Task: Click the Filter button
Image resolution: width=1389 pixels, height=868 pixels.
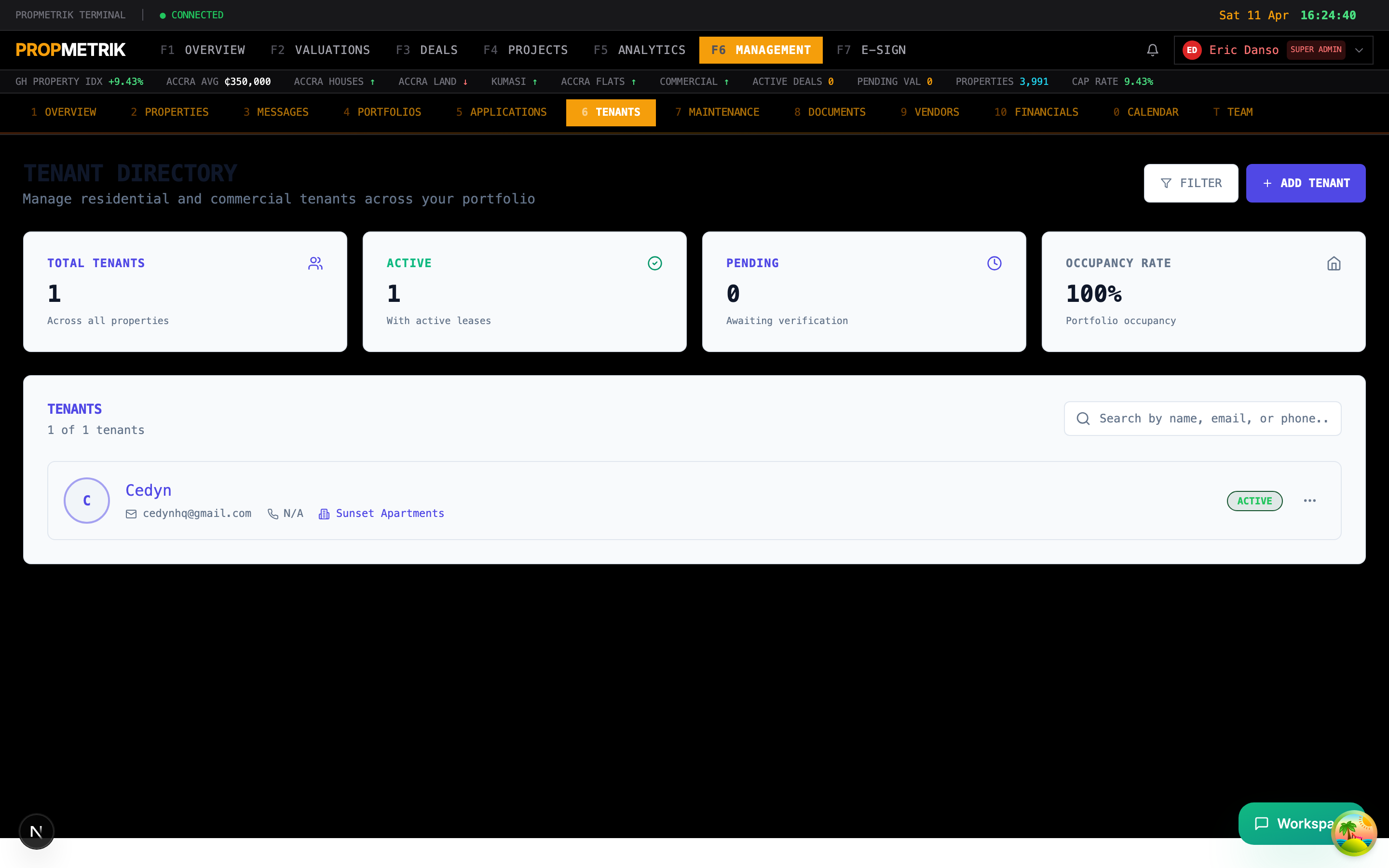Action: [x=1191, y=183]
